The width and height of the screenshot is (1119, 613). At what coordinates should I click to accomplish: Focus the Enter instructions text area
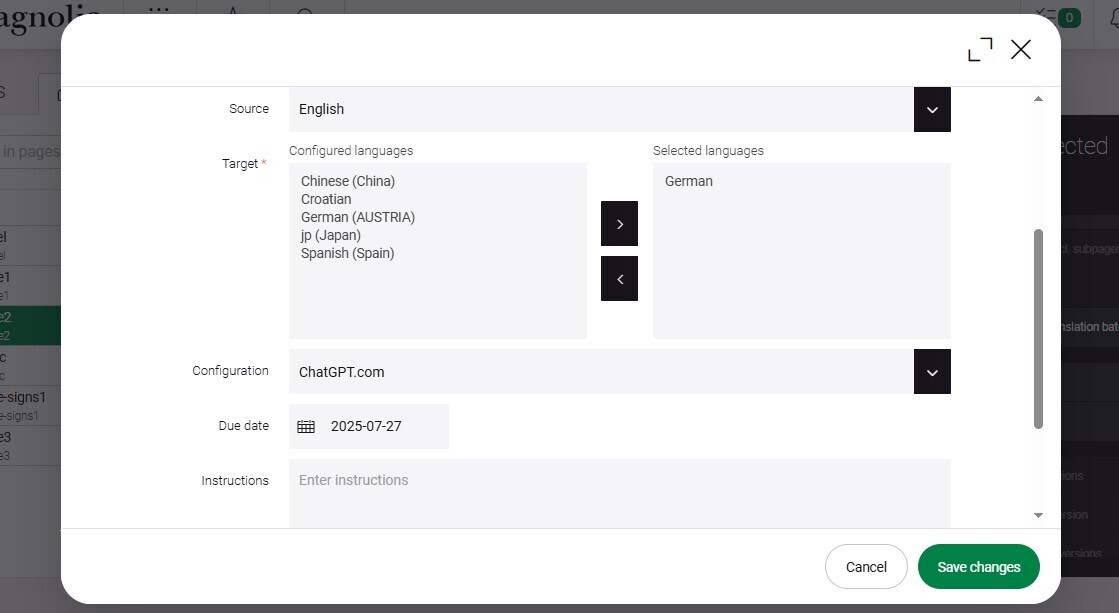click(619, 492)
